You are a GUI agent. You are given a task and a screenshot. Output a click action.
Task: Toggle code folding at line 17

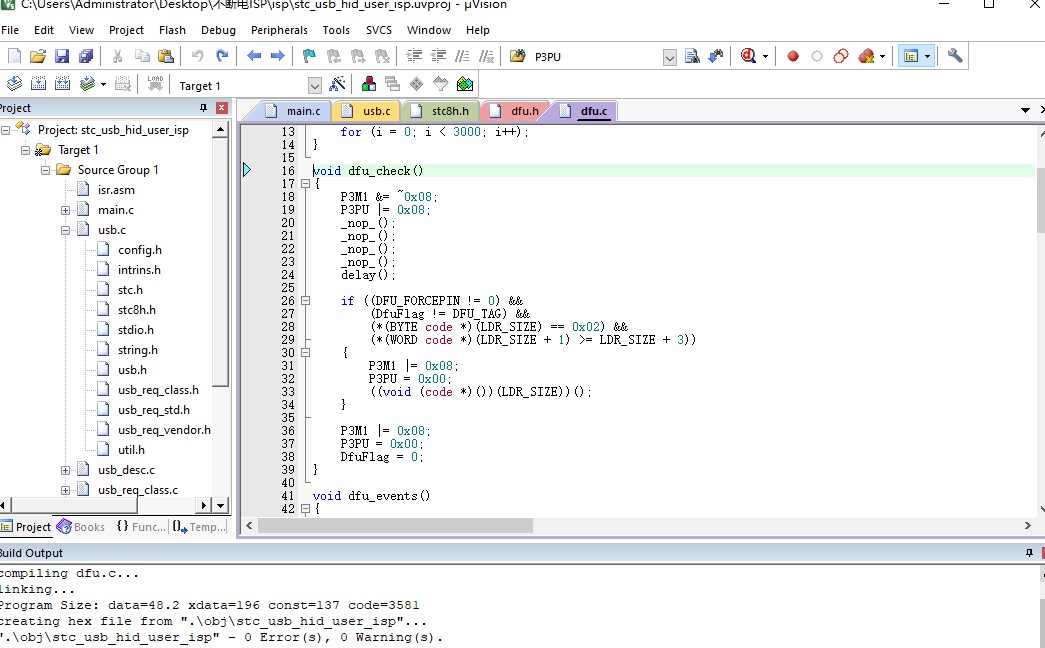click(x=305, y=184)
